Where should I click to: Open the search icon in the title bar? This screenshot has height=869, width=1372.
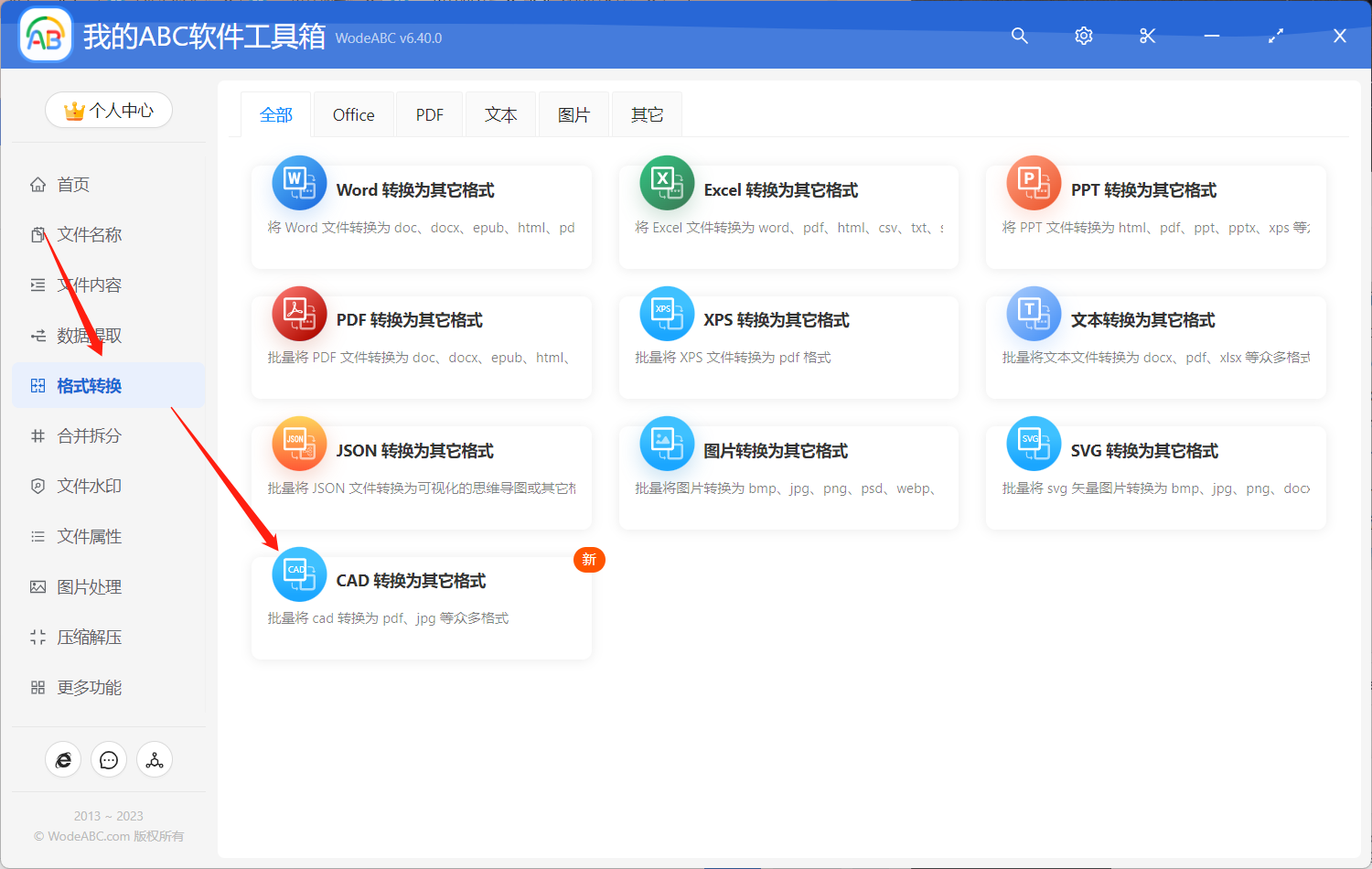[1019, 36]
